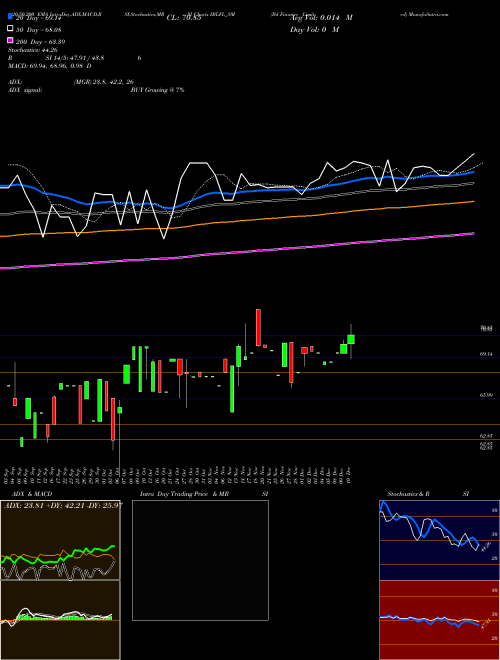Open the red RSI chart panel

(x=439, y=620)
